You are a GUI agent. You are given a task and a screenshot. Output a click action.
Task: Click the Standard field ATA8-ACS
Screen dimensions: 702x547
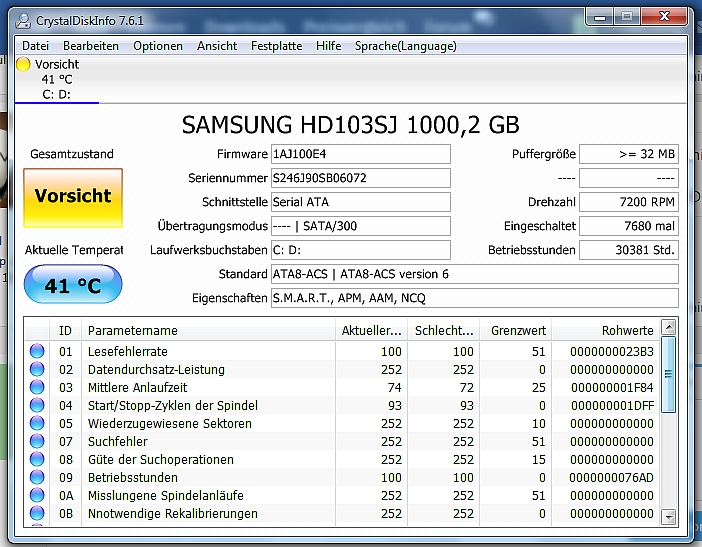[x=475, y=274]
